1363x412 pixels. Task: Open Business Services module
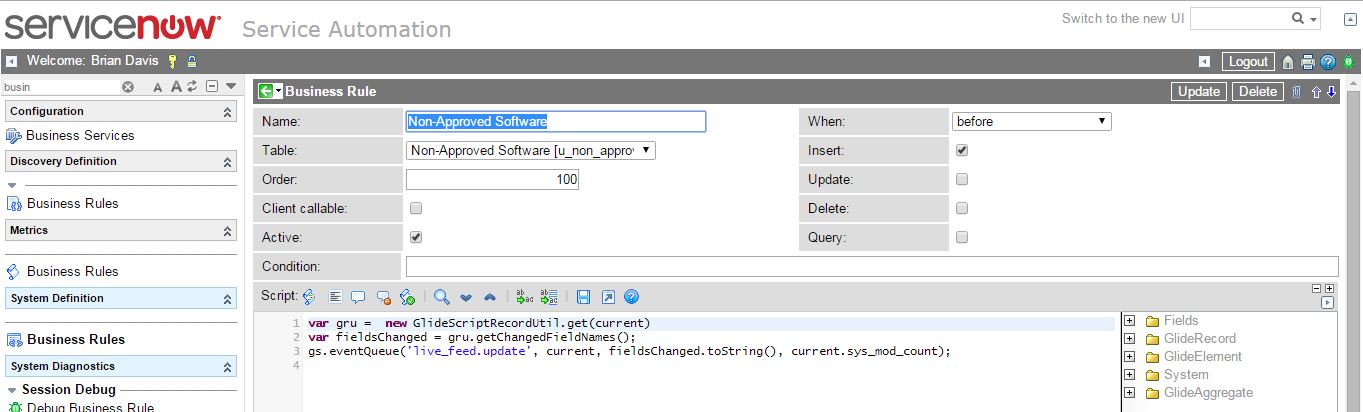click(79, 135)
